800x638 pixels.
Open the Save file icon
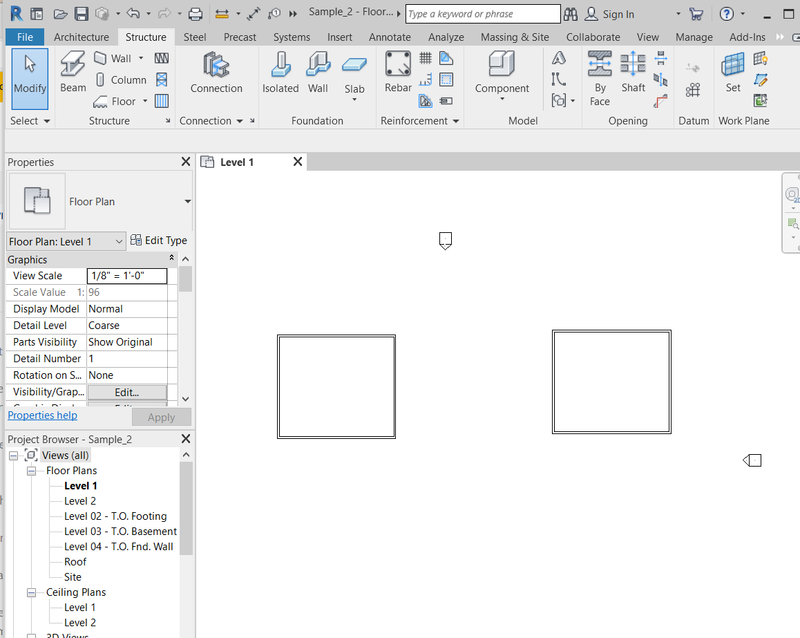80,12
